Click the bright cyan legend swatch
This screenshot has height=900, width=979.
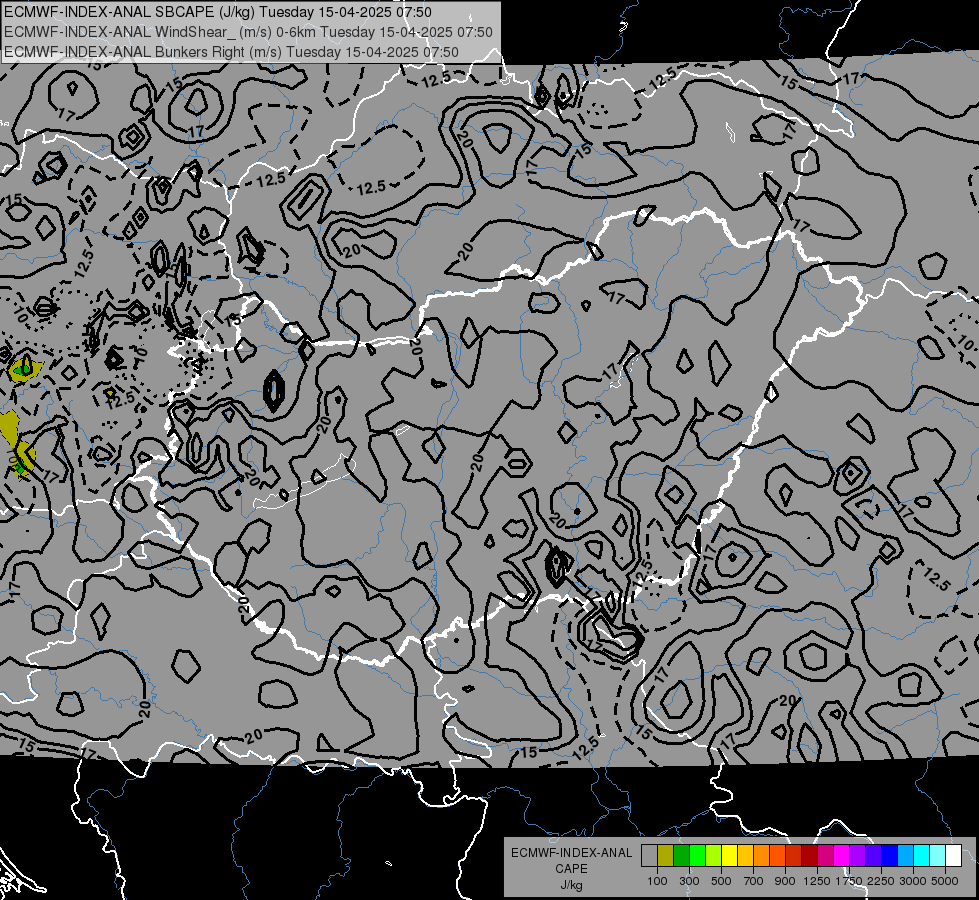922,856
